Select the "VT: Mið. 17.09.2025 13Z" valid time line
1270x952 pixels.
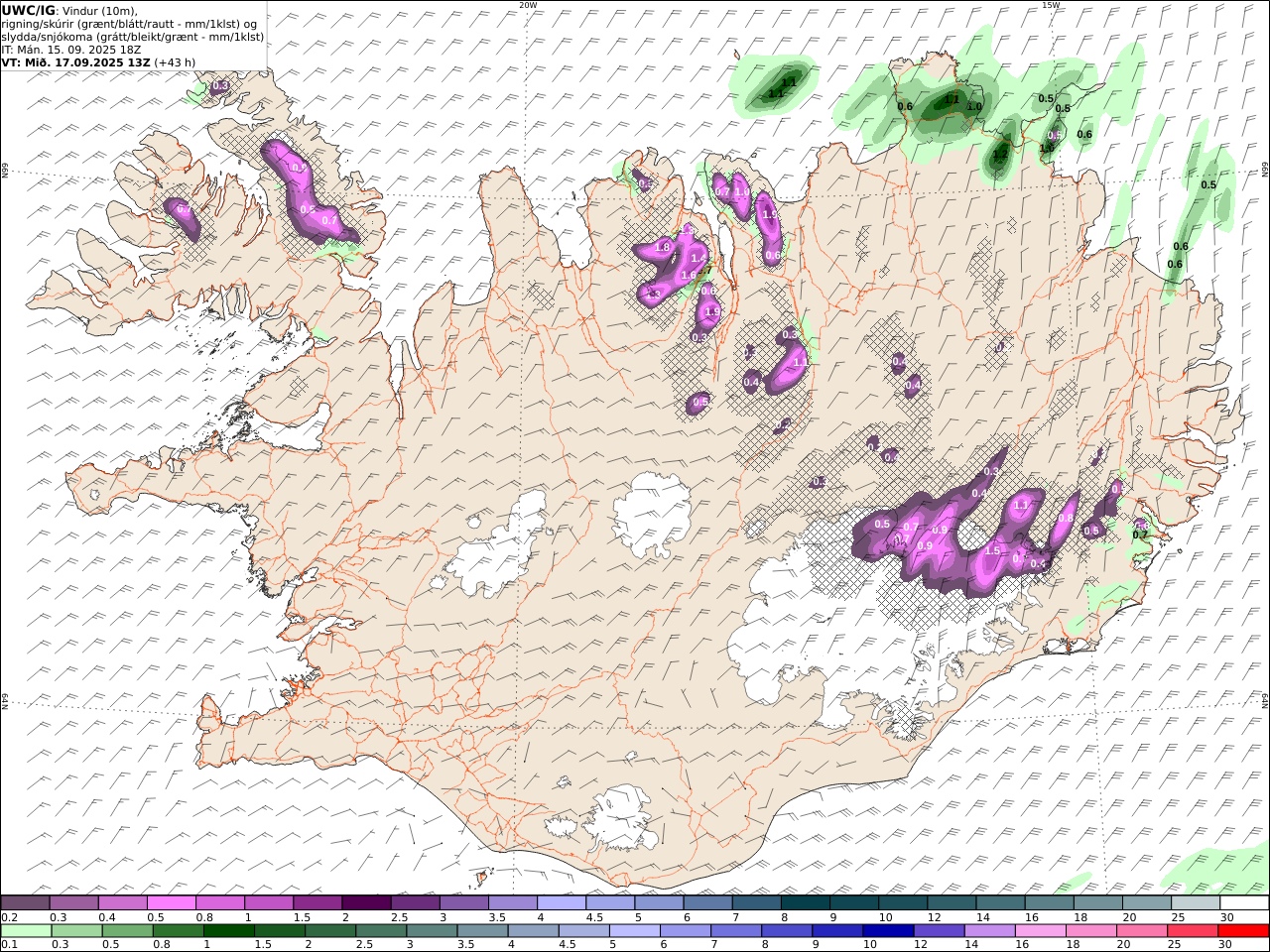pyautogui.click(x=76, y=61)
